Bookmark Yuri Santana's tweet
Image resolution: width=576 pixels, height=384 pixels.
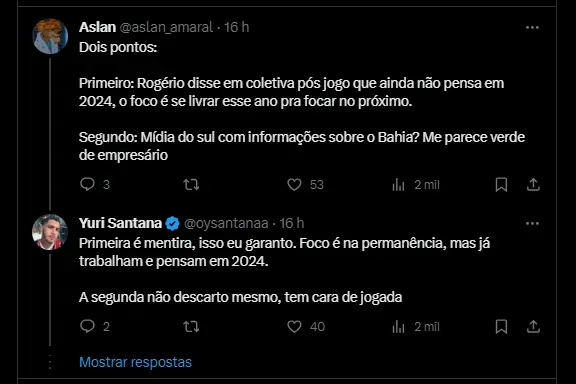click(x=501, y=326)
